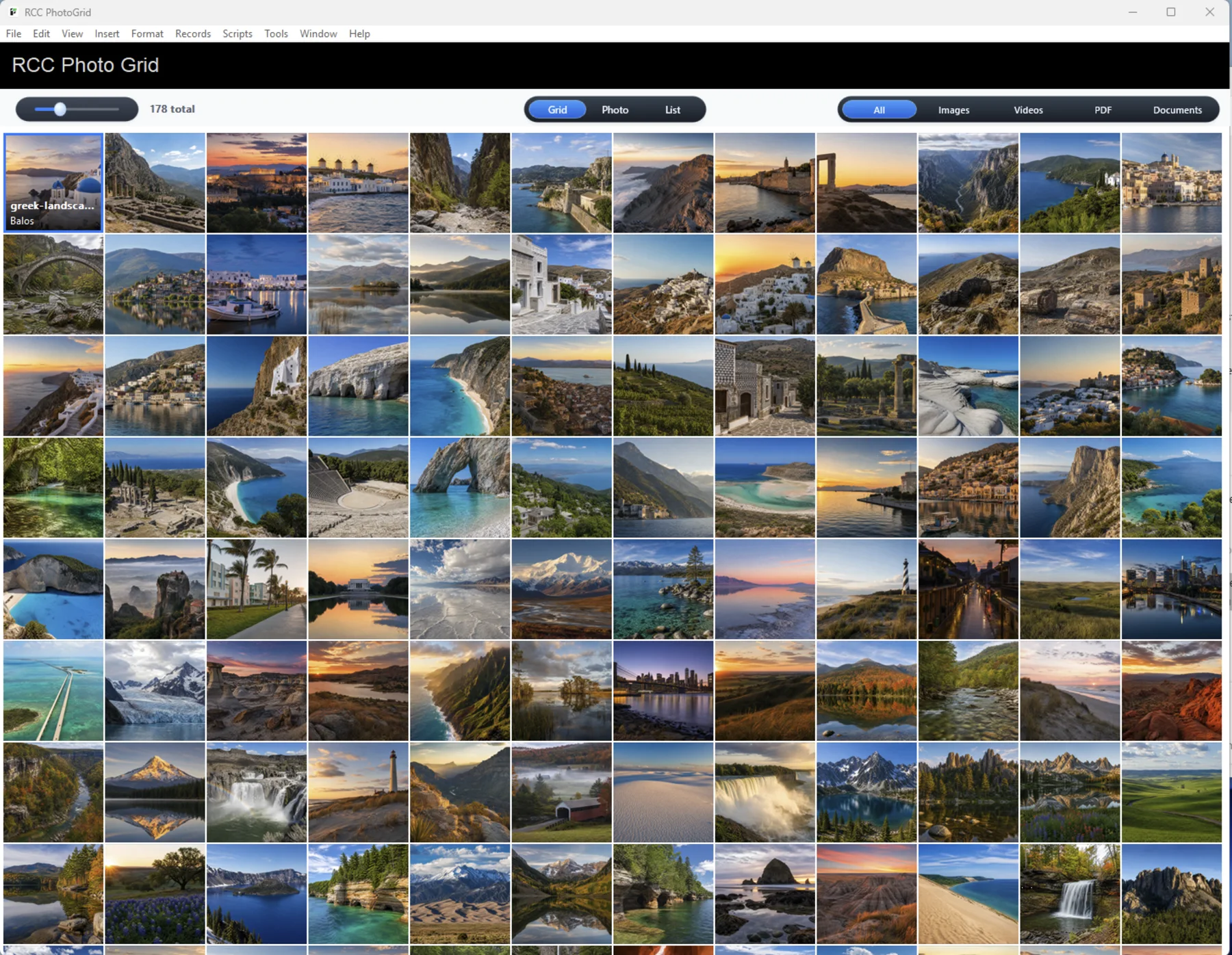The width and height of the screenshot is (1232, 955).
Task: Open the snowy peak reflected in lake photo
Action: (155, 792)
